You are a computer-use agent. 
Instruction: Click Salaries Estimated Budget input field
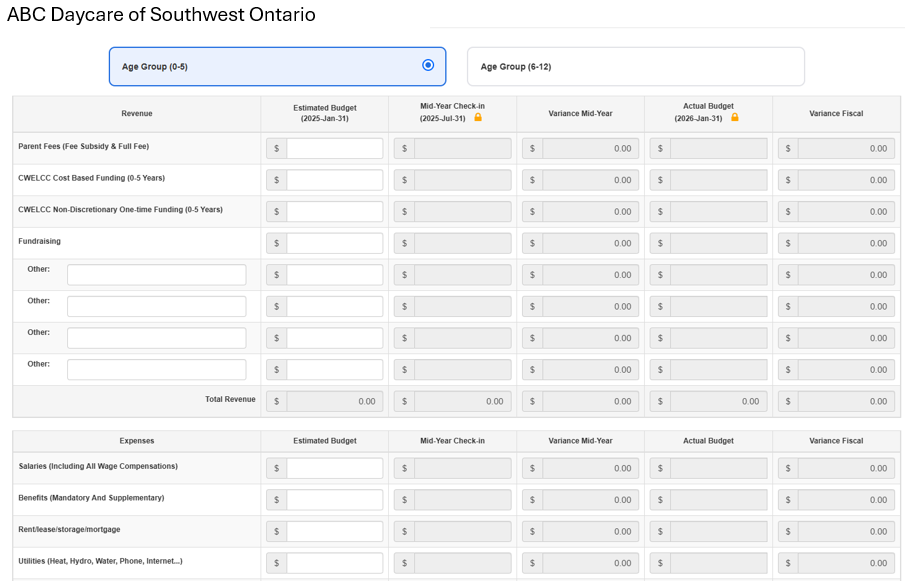334,468
